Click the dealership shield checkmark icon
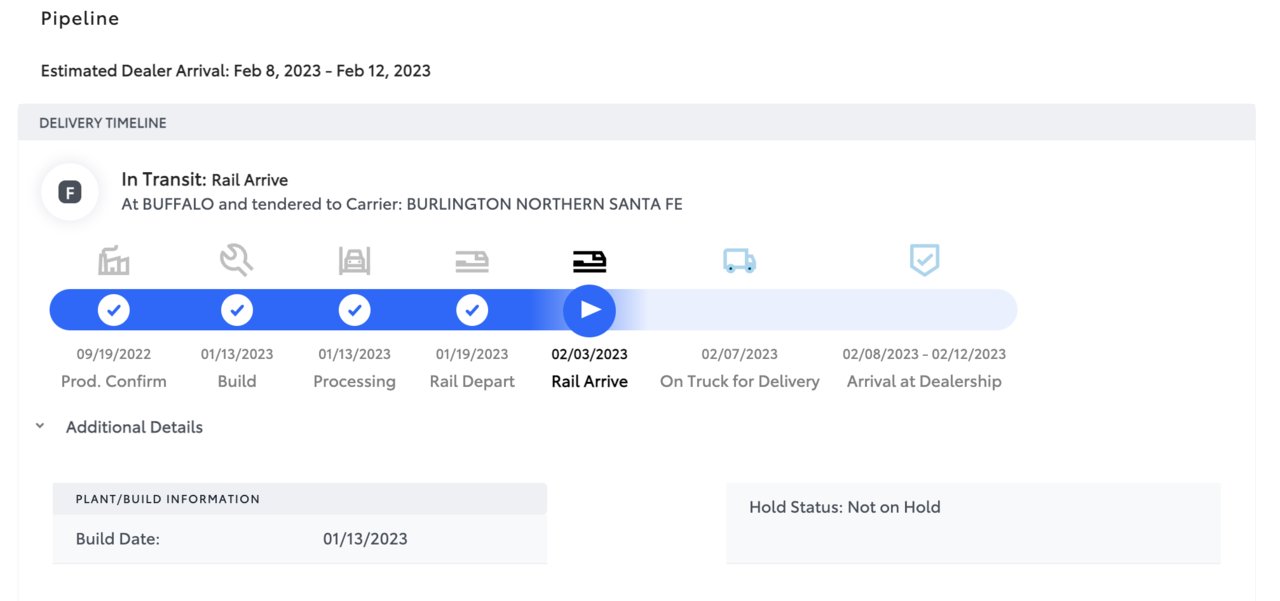The image size is (1280, 601). tap(924, 260)
